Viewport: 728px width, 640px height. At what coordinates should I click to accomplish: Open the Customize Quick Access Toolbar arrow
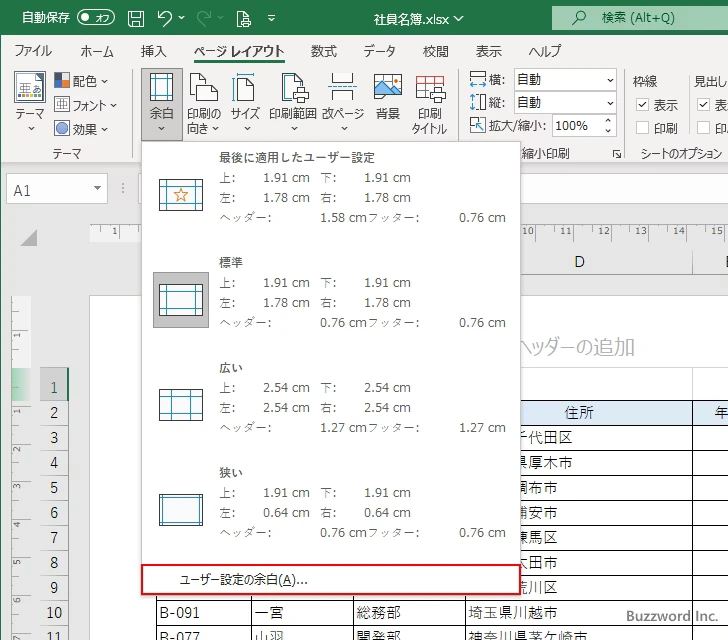pos(272,18)
